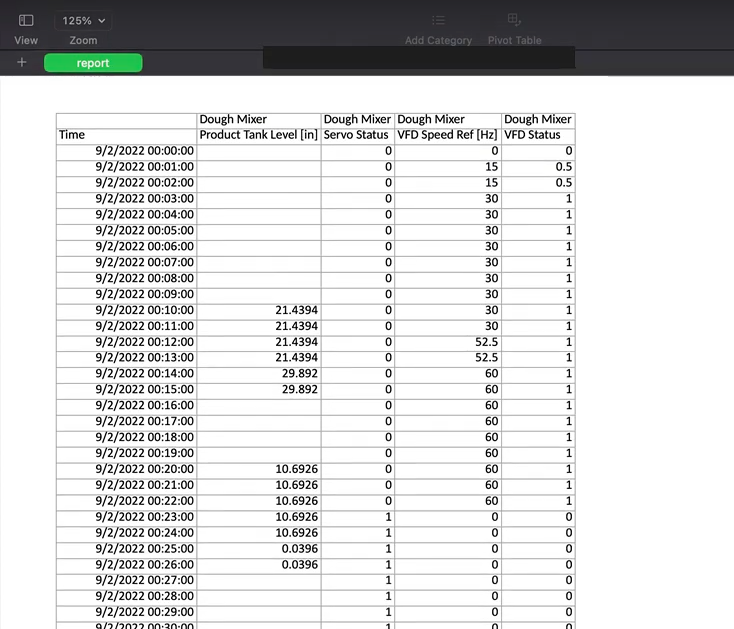The width and height of the screenshot is (734, 629).
Task: Select VFD status 0.5 in 00:02:00 row
Action: (x=538, y=183)
